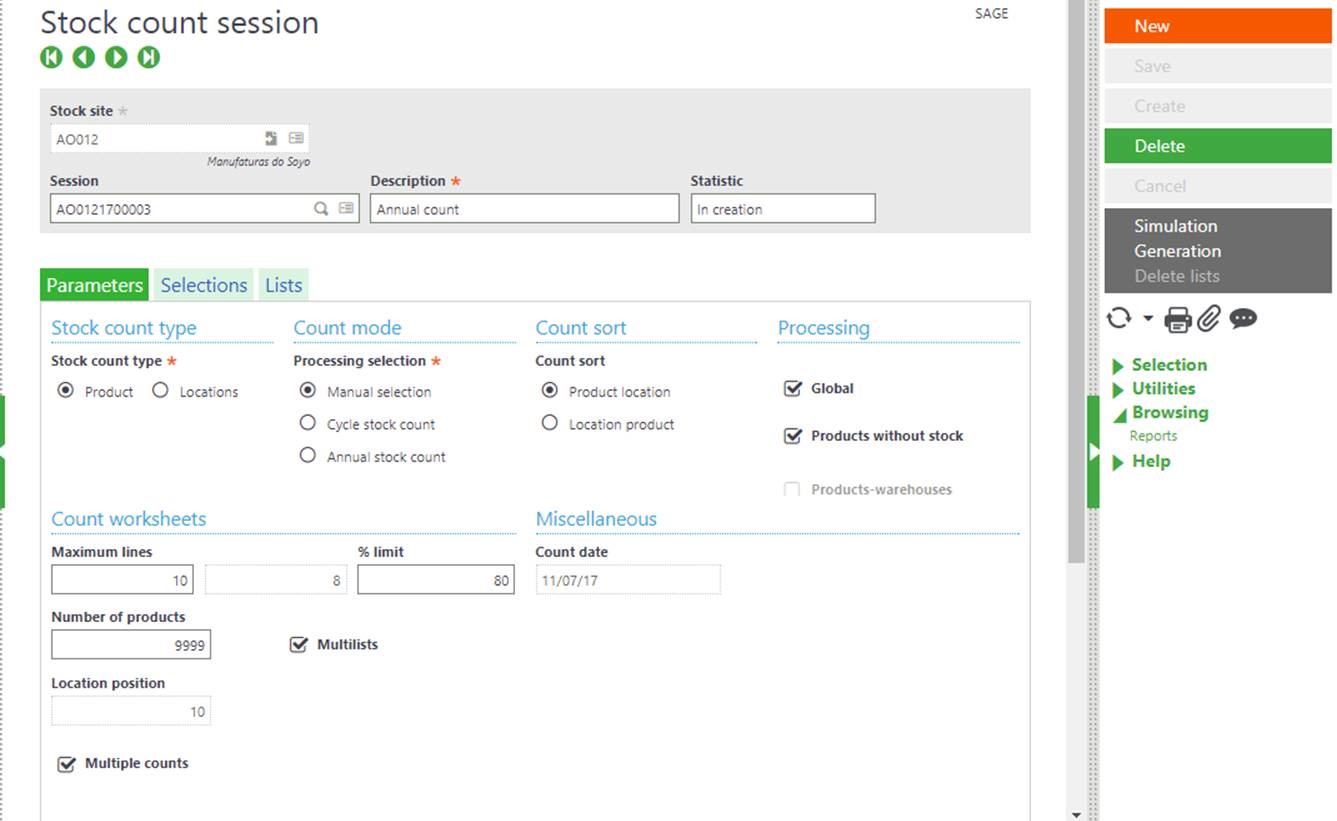Click inside the Count date field
This screenshot has width=1337, height=821.
(x=627, y=578)
